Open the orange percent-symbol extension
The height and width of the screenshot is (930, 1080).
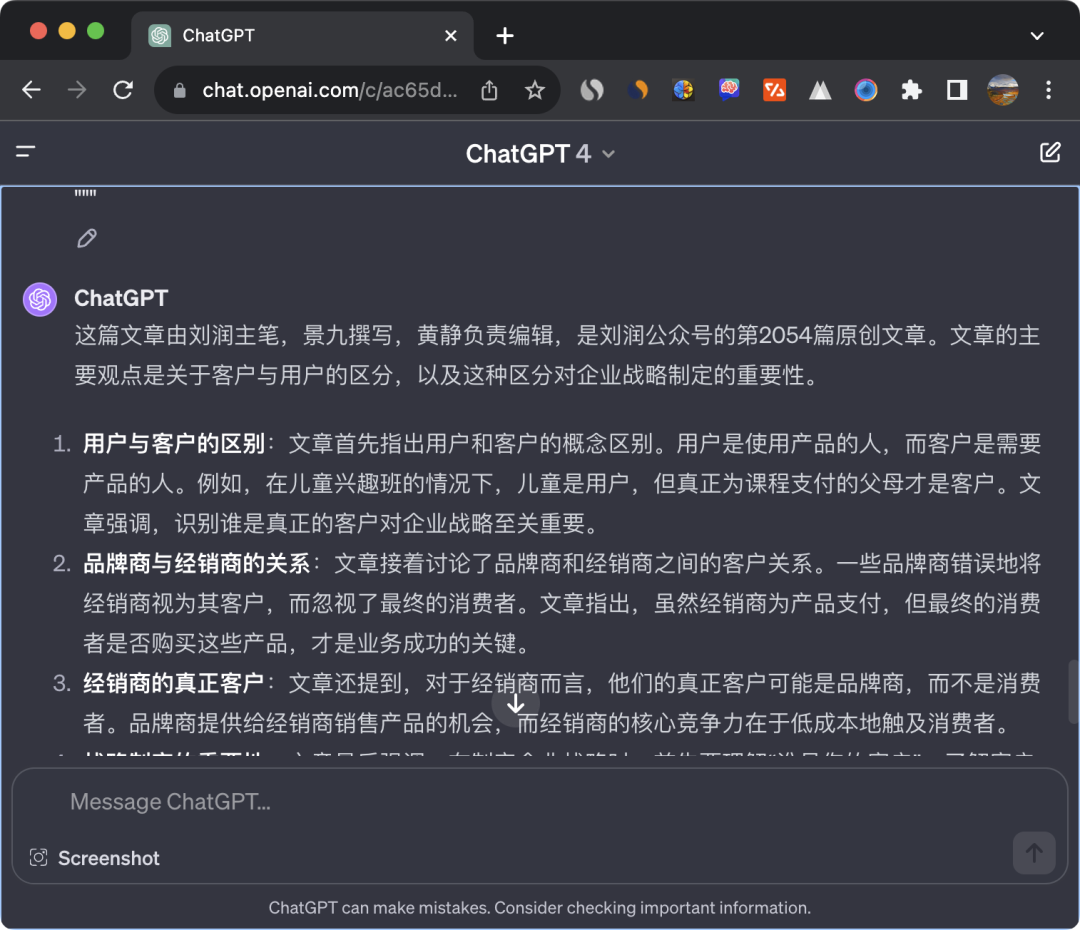click(774, 90)
